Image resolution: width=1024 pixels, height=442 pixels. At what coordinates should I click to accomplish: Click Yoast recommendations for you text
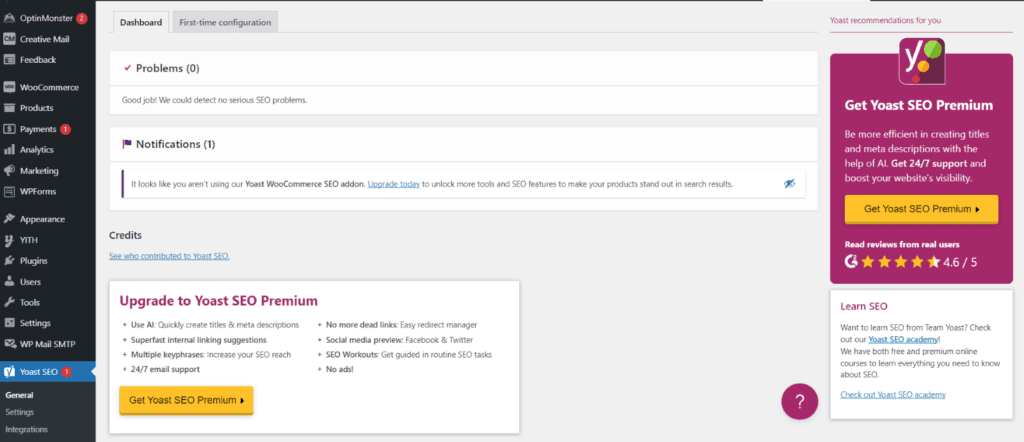pos(885,20)
